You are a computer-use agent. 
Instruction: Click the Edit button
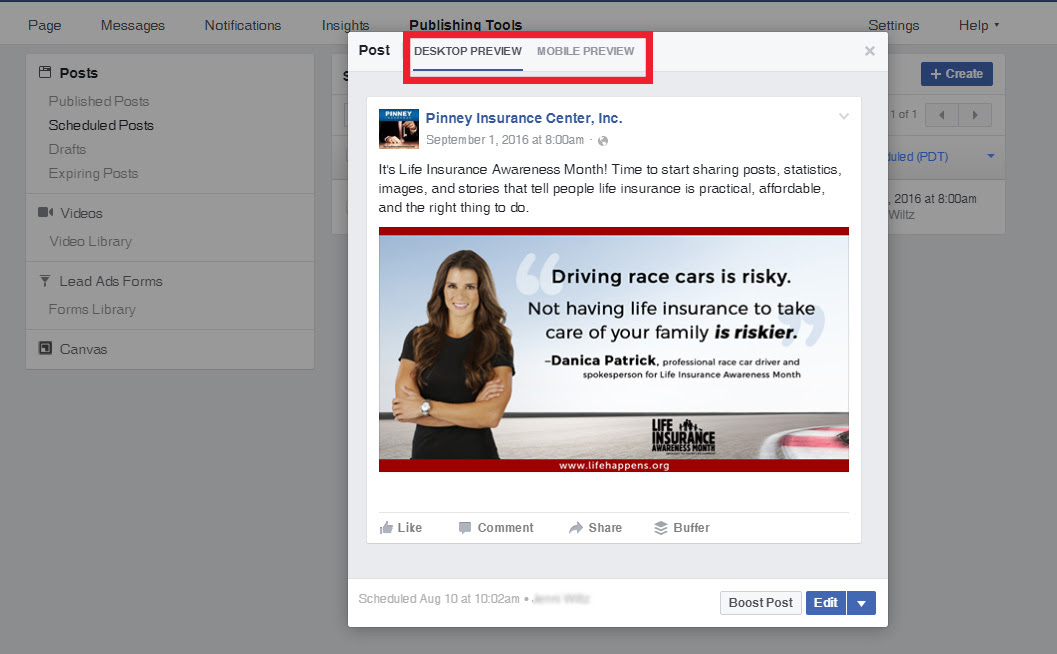click(x=826, y=603)
